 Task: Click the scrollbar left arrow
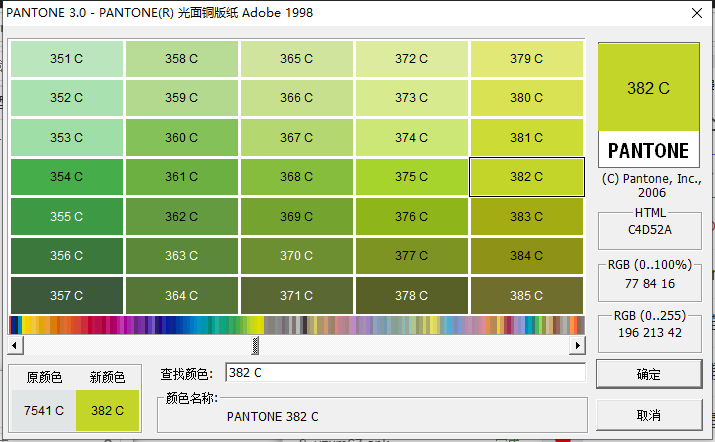coord(16,345)
